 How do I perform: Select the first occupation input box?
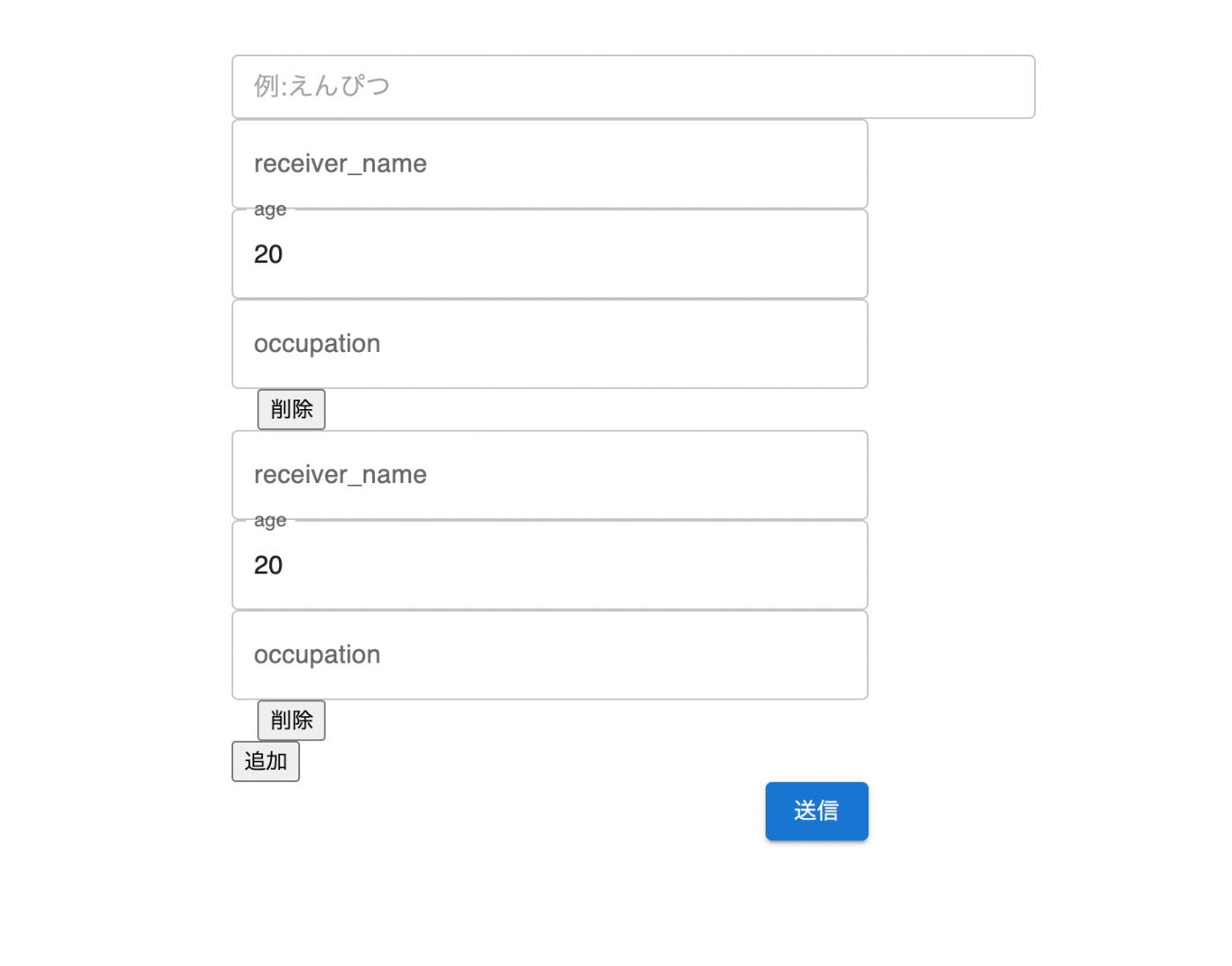click(549, 344)
